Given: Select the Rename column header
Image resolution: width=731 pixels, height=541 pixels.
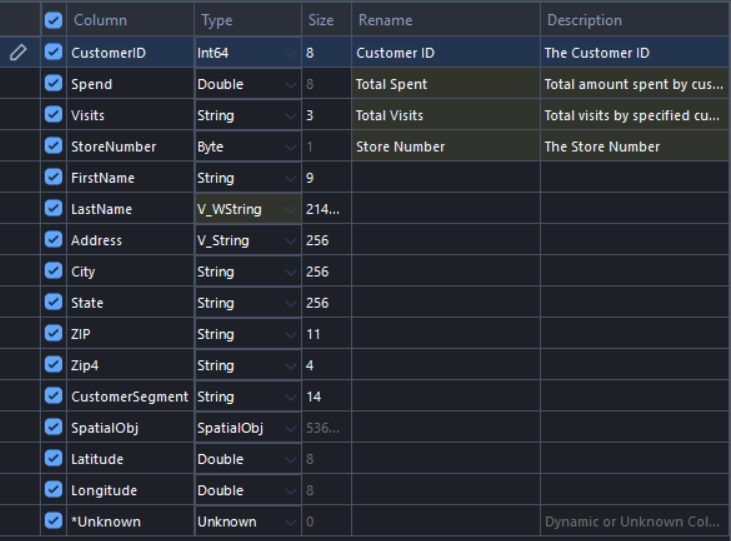Looking at the screenshot, I should pos(385,20).
